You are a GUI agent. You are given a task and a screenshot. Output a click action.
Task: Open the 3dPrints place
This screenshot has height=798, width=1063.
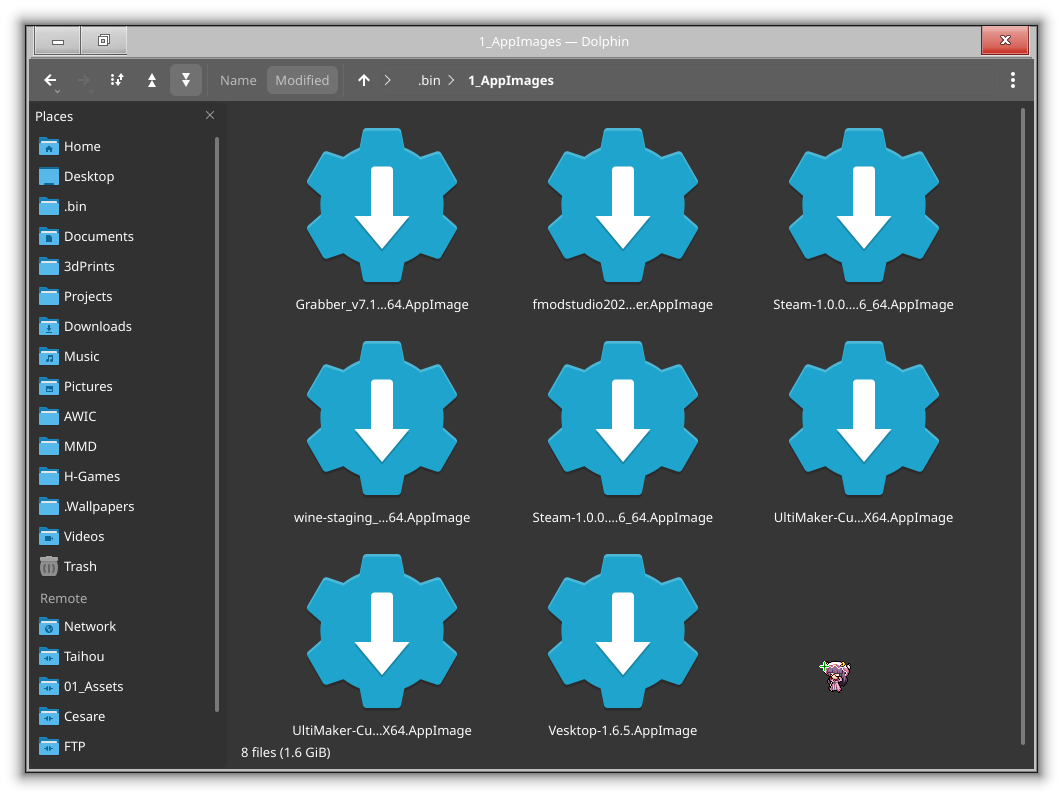click(126, 266)
